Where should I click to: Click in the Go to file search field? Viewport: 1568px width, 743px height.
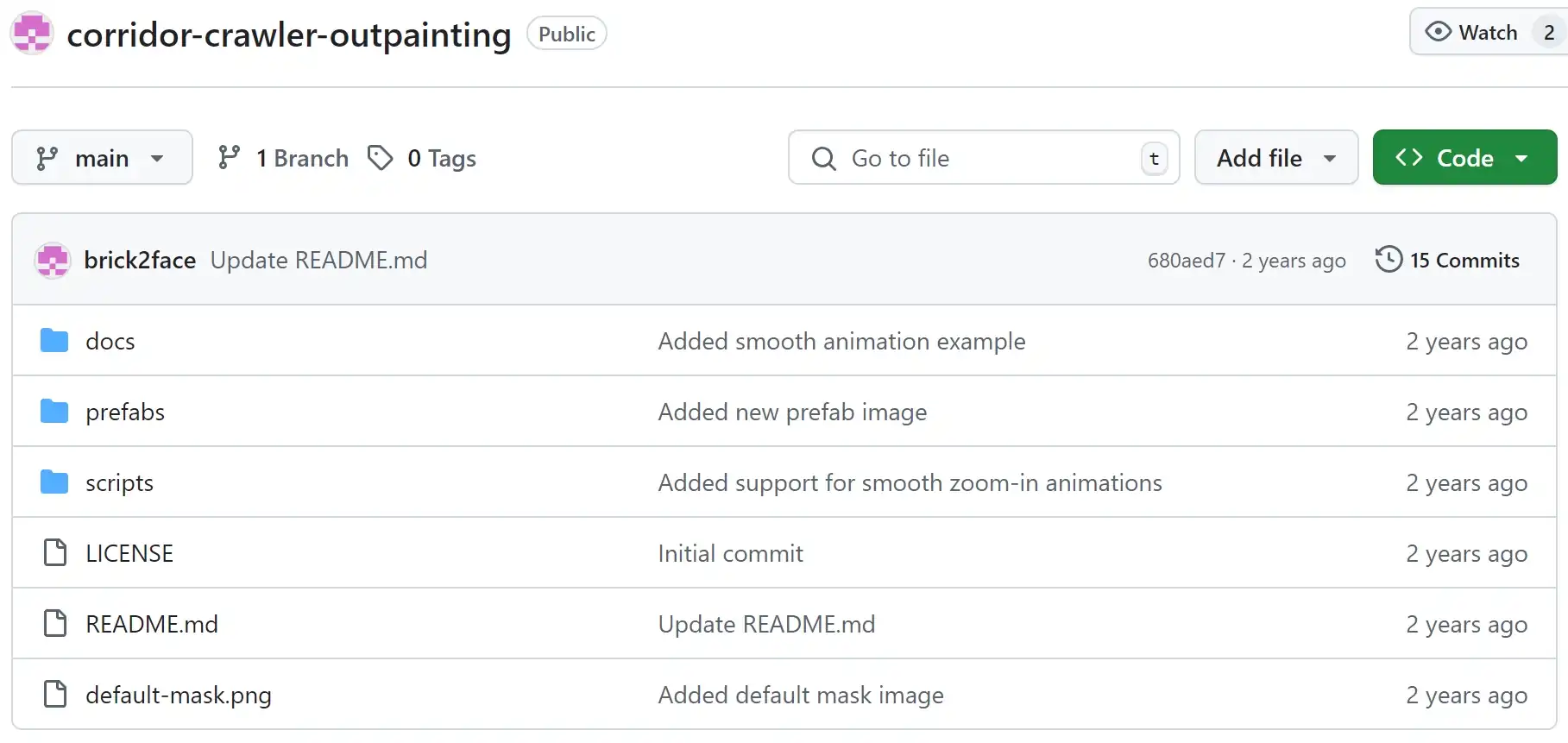coord(984,158)
